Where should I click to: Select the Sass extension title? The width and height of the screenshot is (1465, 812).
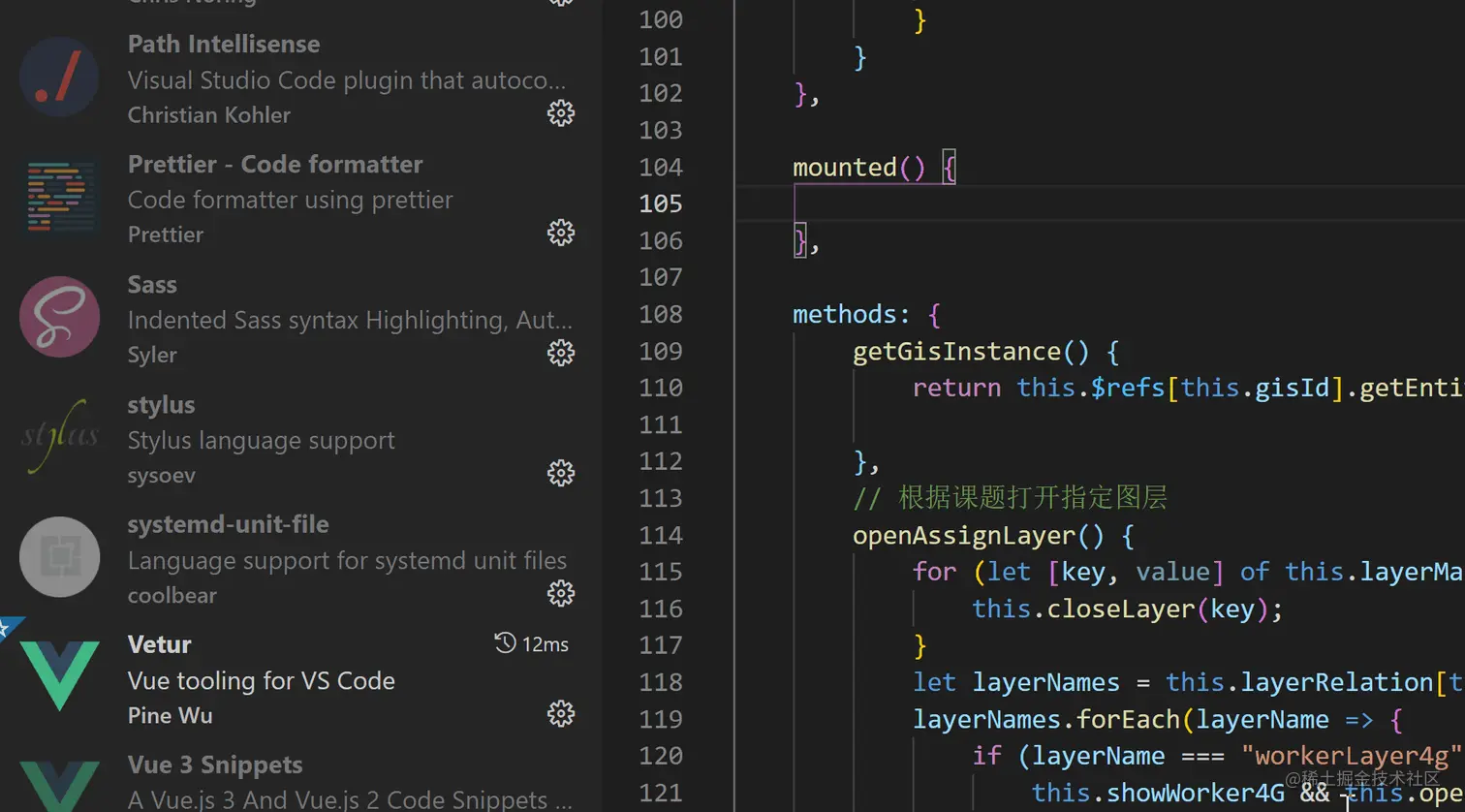[152, 284]
